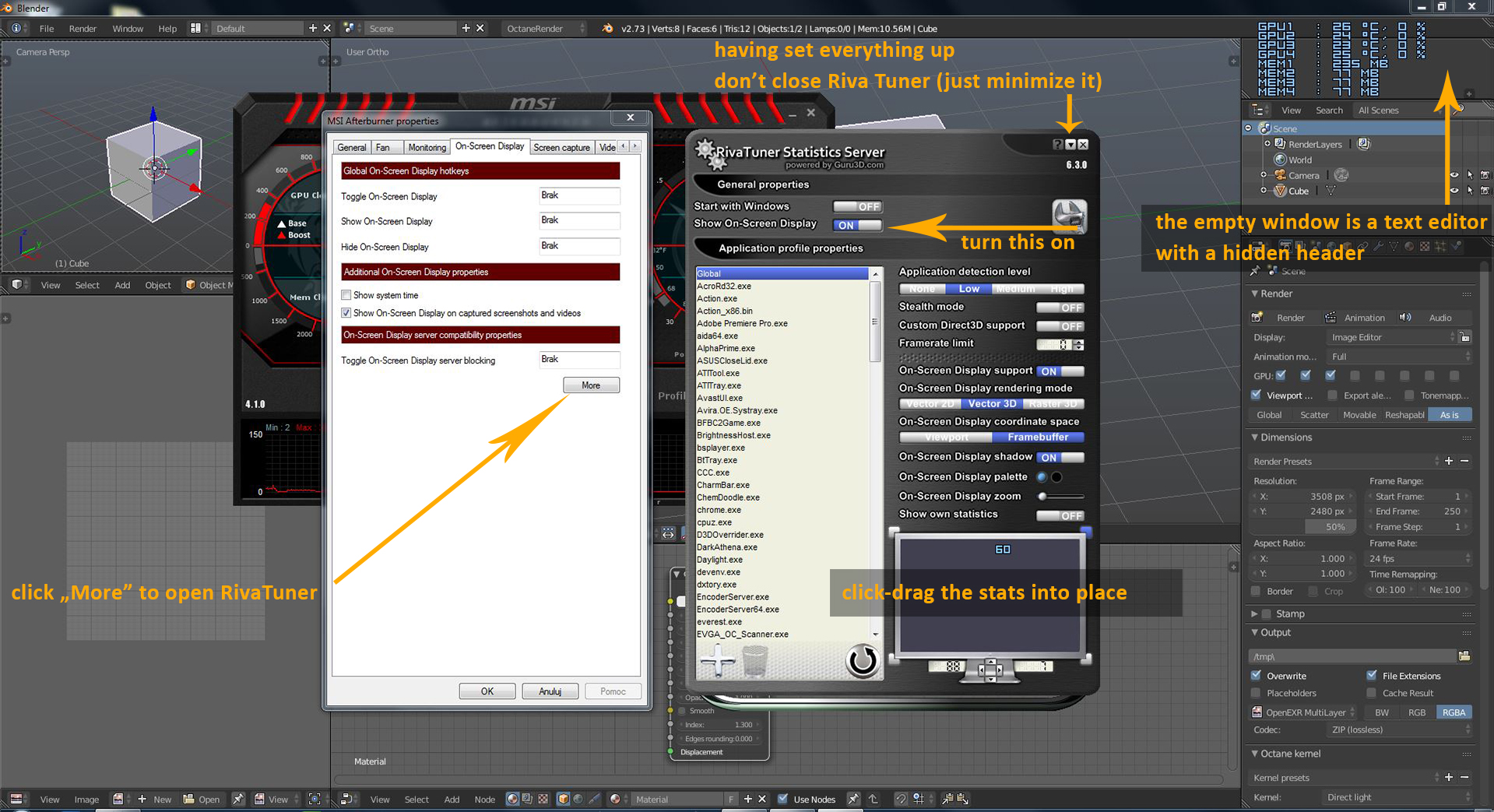
Task: Select the shader node tree icon
Action: tap(512, 799)
